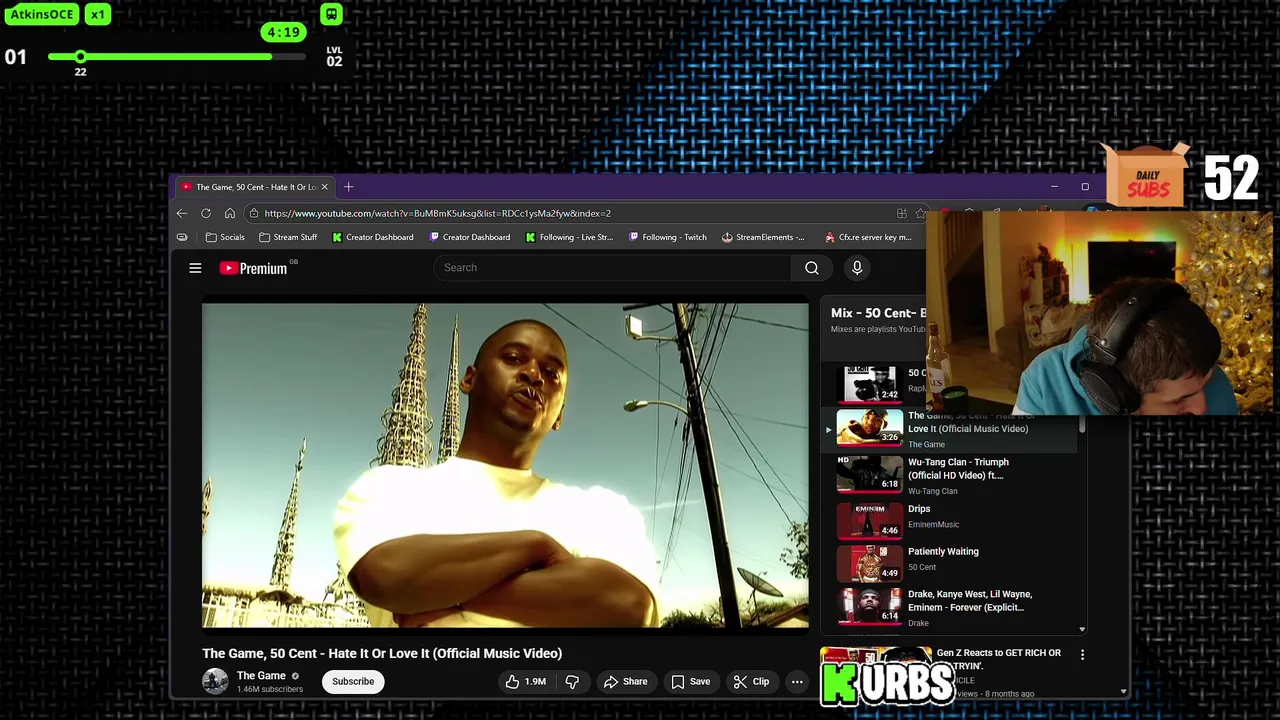Open The Game channel name link
Image resolution: width=1280 pixels, height=720 pixels.
tap(261, 676)
